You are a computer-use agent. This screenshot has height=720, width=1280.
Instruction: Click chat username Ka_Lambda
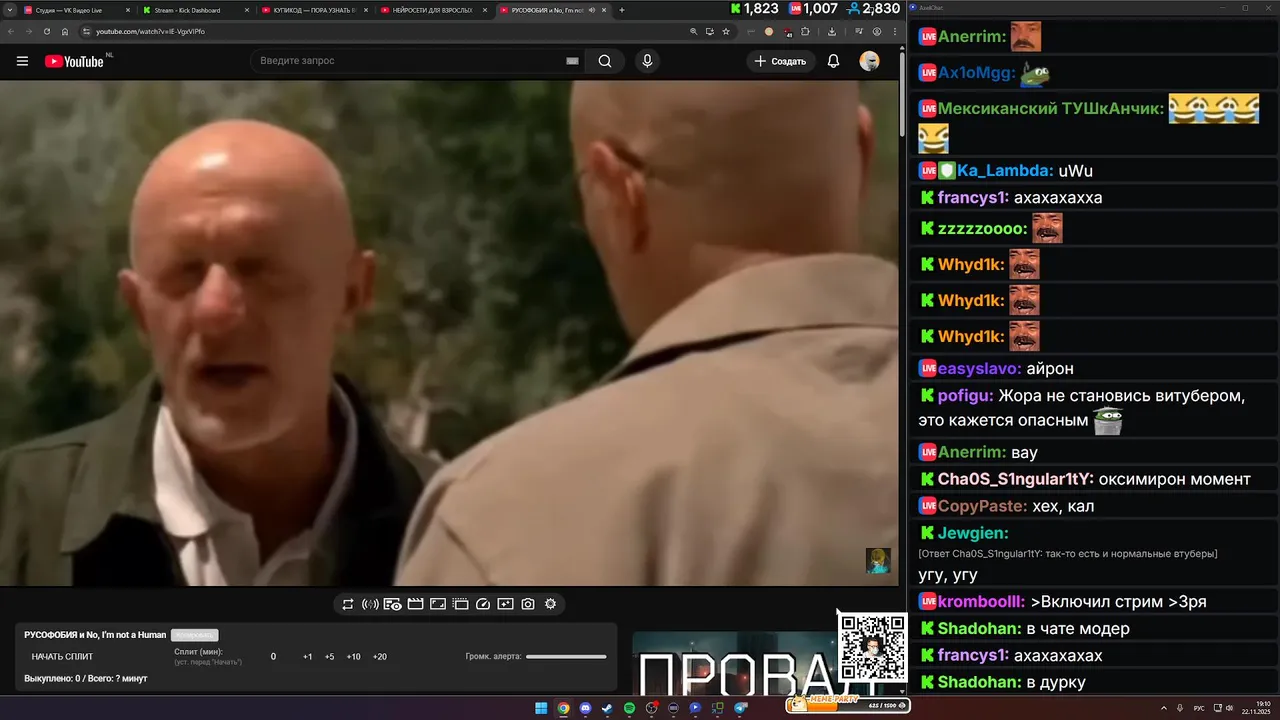pos(1005,171)
